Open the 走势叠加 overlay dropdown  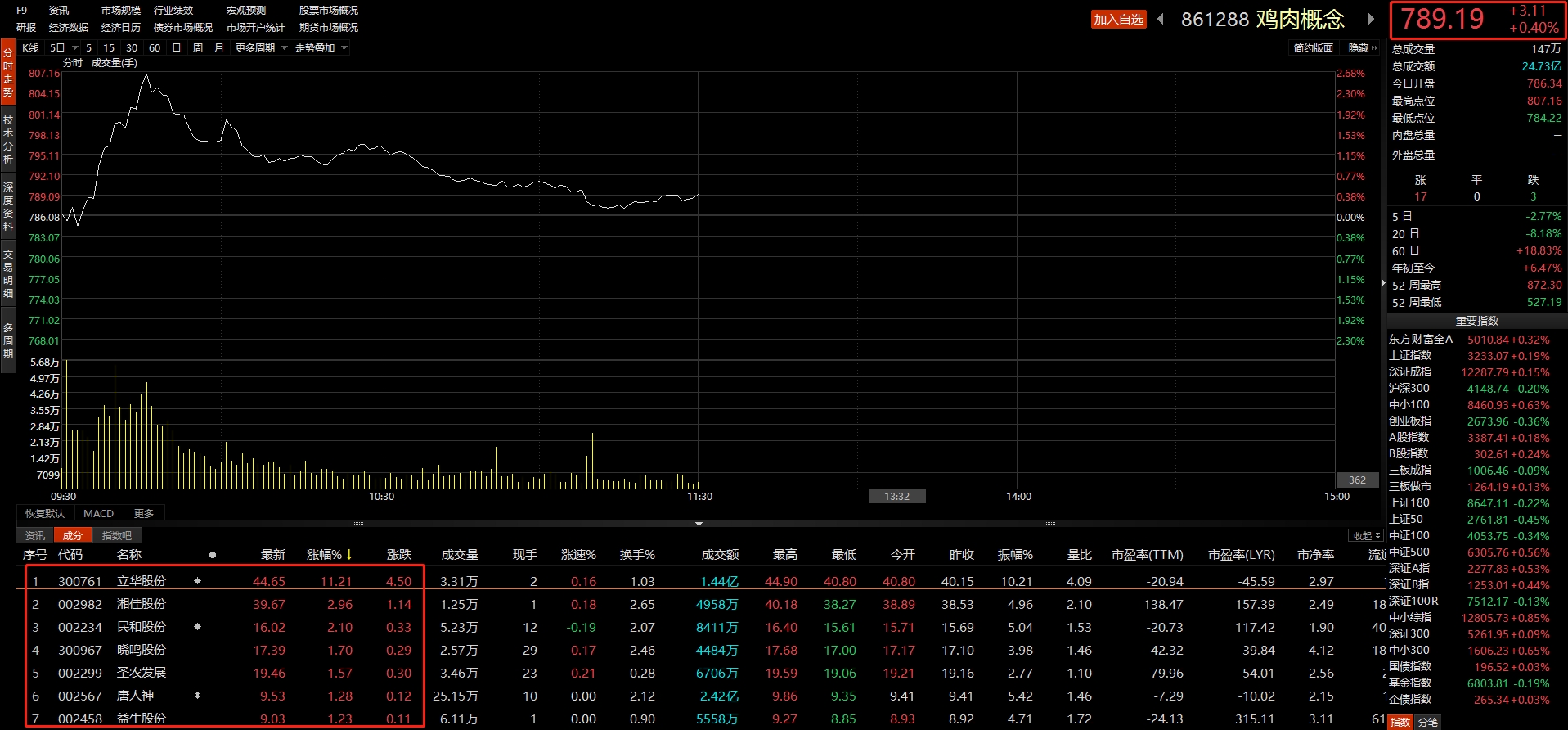(321, 48)
